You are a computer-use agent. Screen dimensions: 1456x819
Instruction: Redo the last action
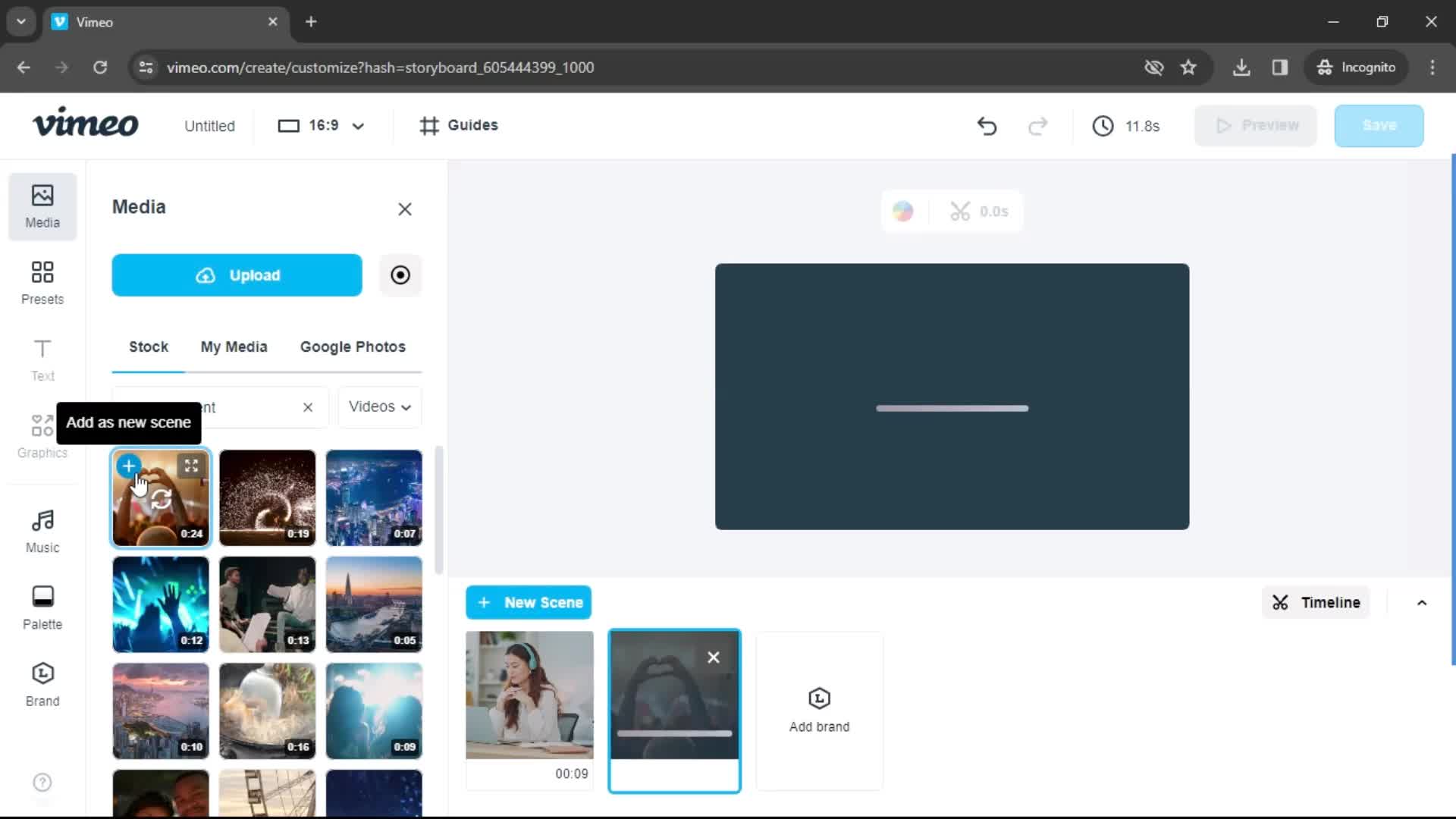(1038, 126)
